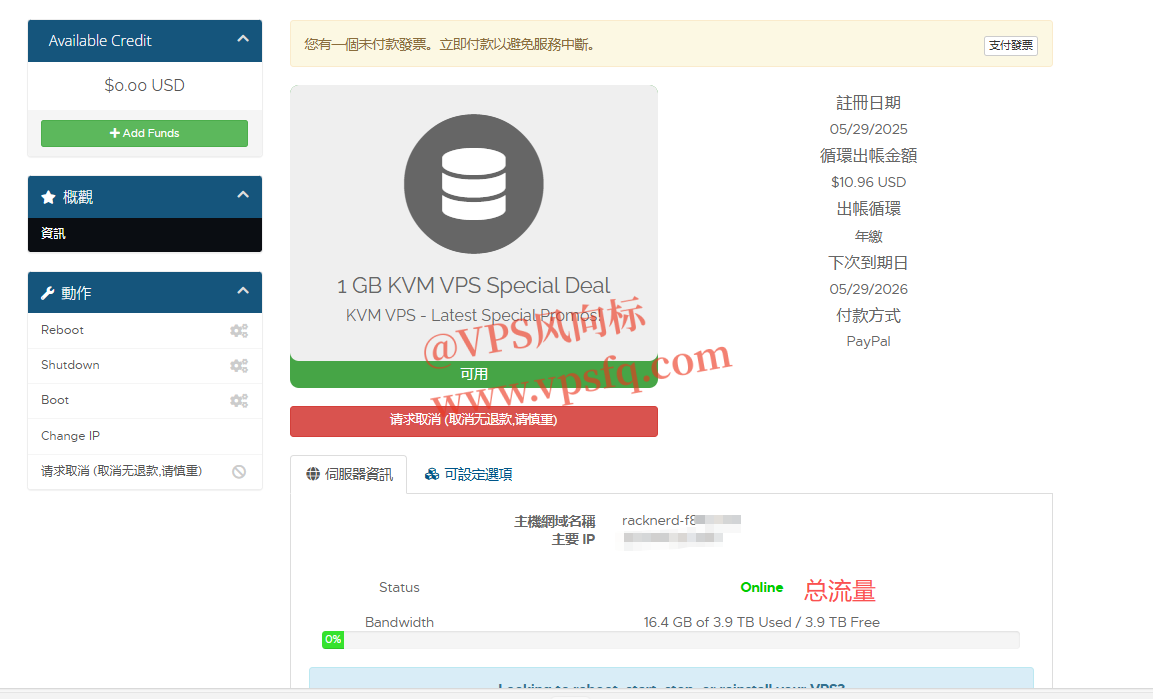Viewport: 1153px width, 699px height.
Task: Collapse the 動作 panel chevron
Action: pyautogui.click(x=243, y=291)
